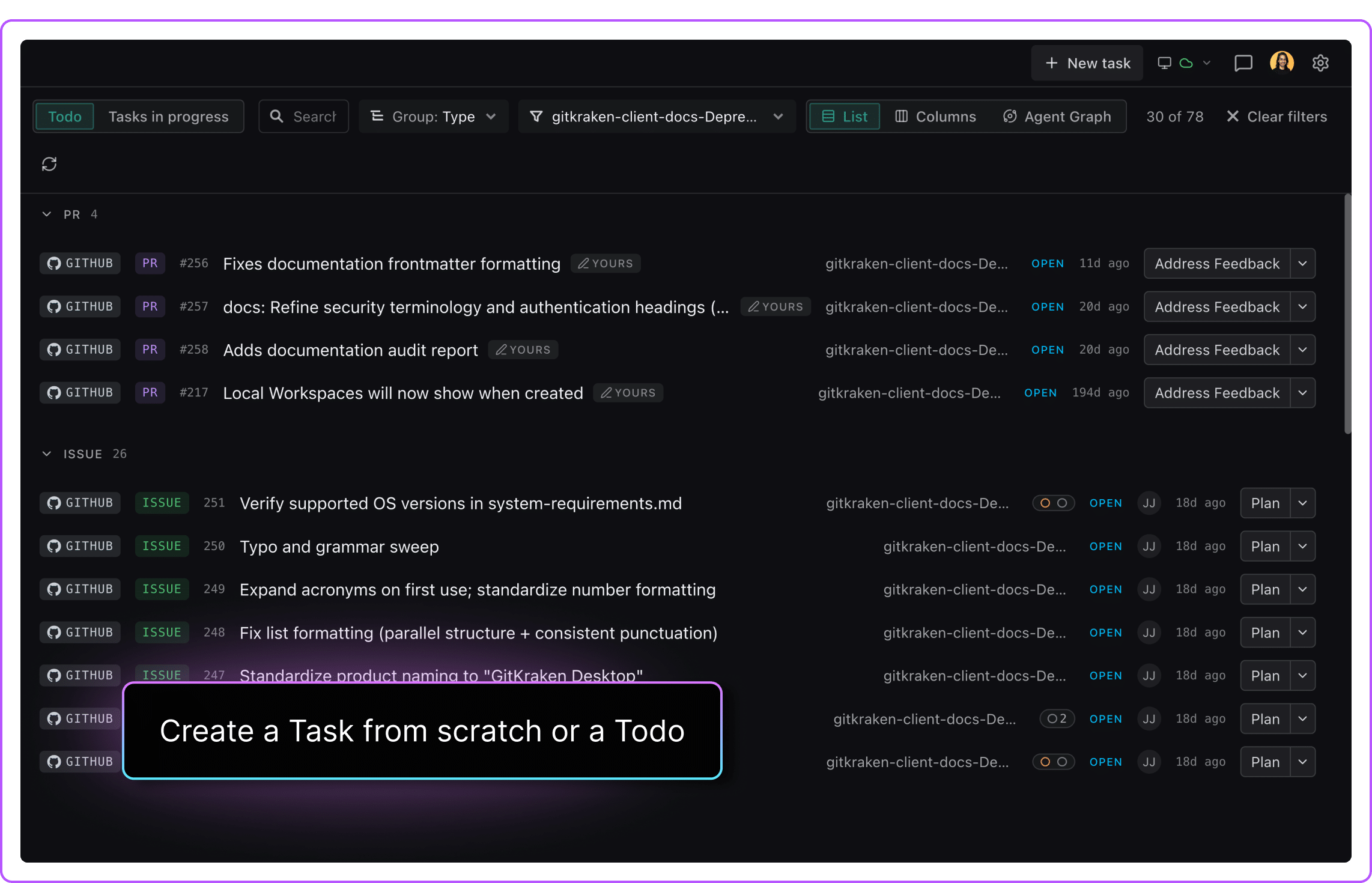The image size is (1372, 883).
Task: Open 'docs: Refine security terminology' PR
Action: pyautogui.click(x=476, y=307)
